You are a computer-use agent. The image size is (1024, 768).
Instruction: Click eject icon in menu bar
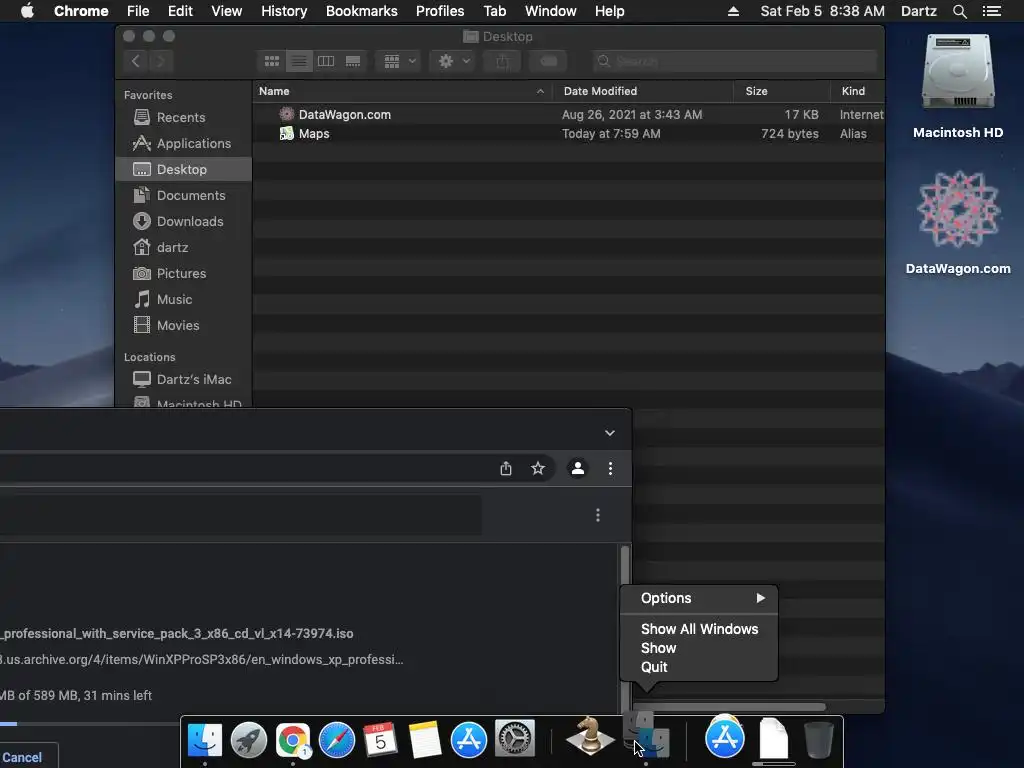pyautogui.click(x=733, y=11)
